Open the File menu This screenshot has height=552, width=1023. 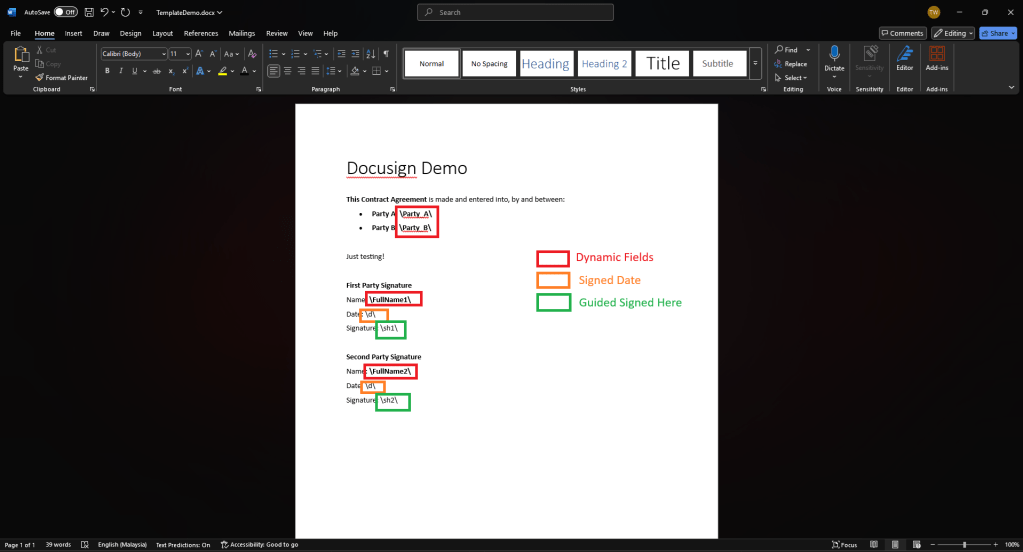click(16, 33)
